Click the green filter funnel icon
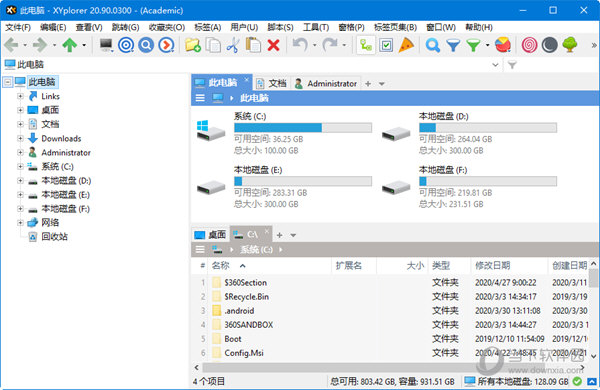 click(473, 45)
